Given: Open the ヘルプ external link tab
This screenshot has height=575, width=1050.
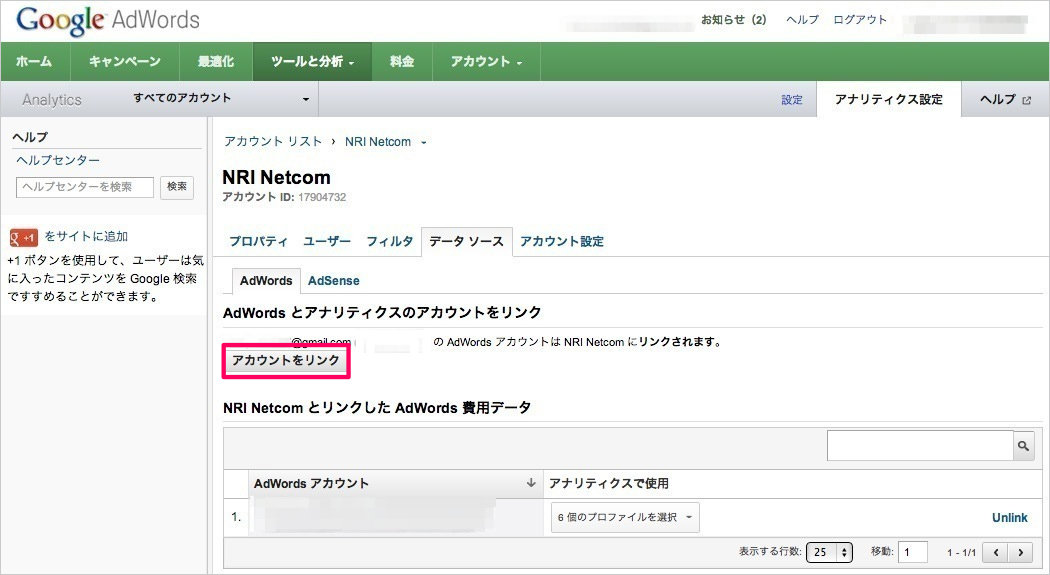Looking at the screenshot, I should pyautogui.click(x=1005, y=100).
